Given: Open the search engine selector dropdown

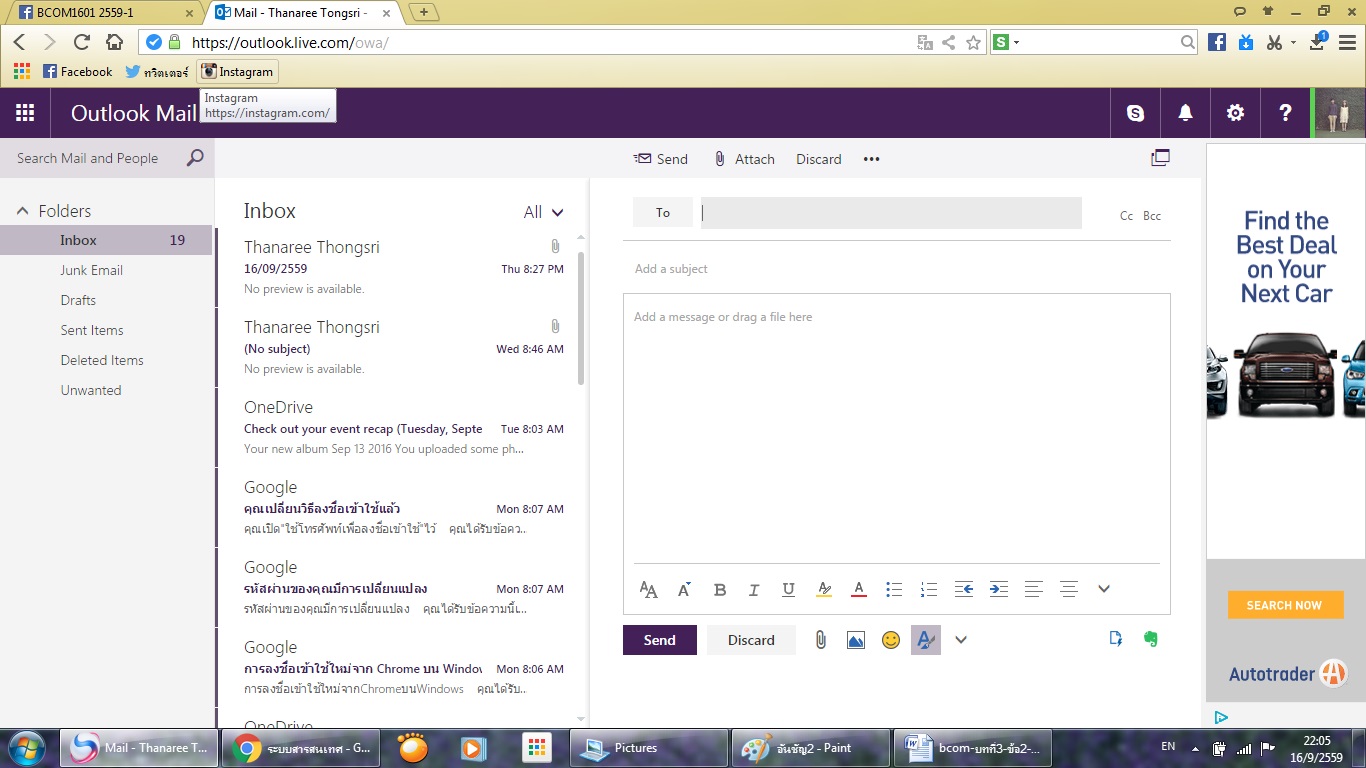Looking at the screenshot, I should click(x=1006, y=42).
